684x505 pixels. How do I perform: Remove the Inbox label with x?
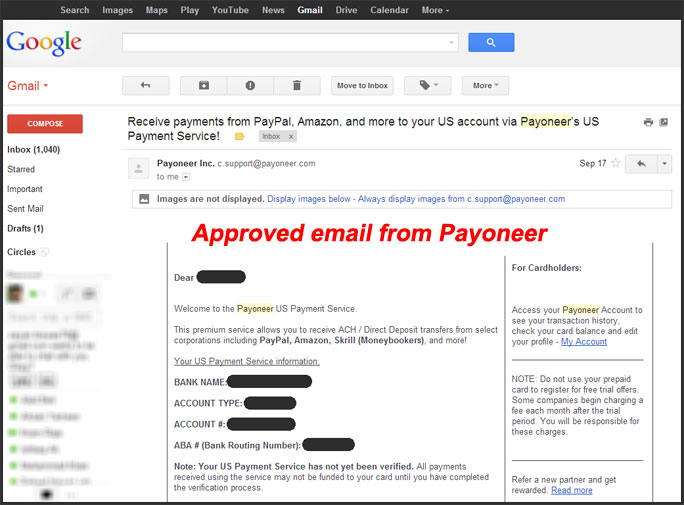[x=291, y=136]
